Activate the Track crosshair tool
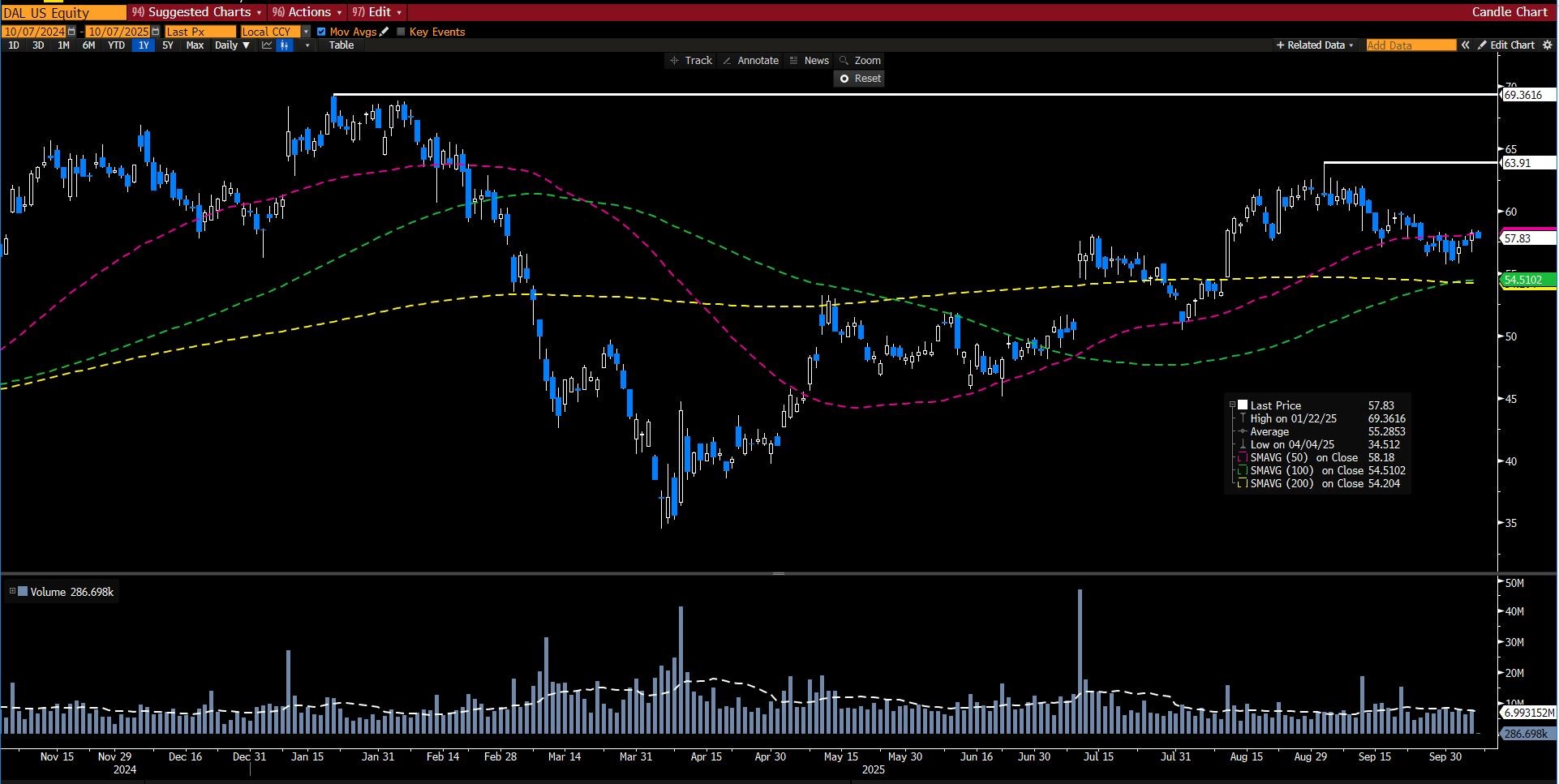 click(690, 61)
